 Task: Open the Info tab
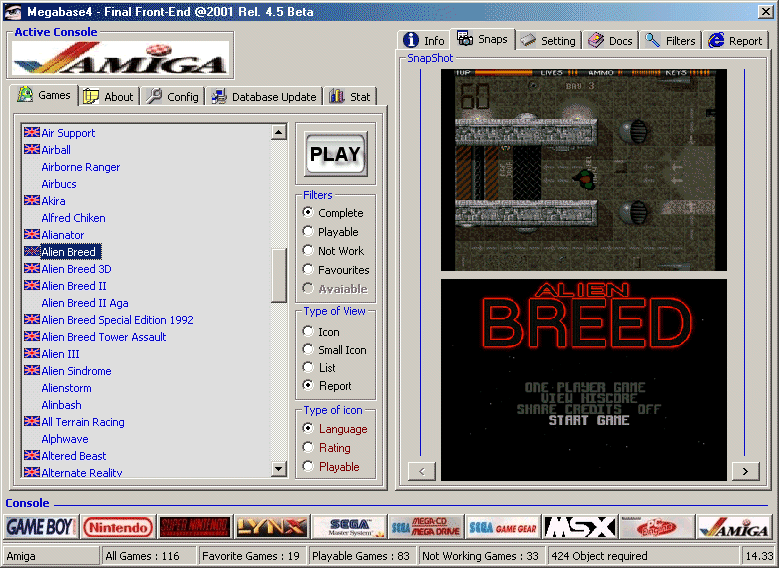[x=424, y=40]
